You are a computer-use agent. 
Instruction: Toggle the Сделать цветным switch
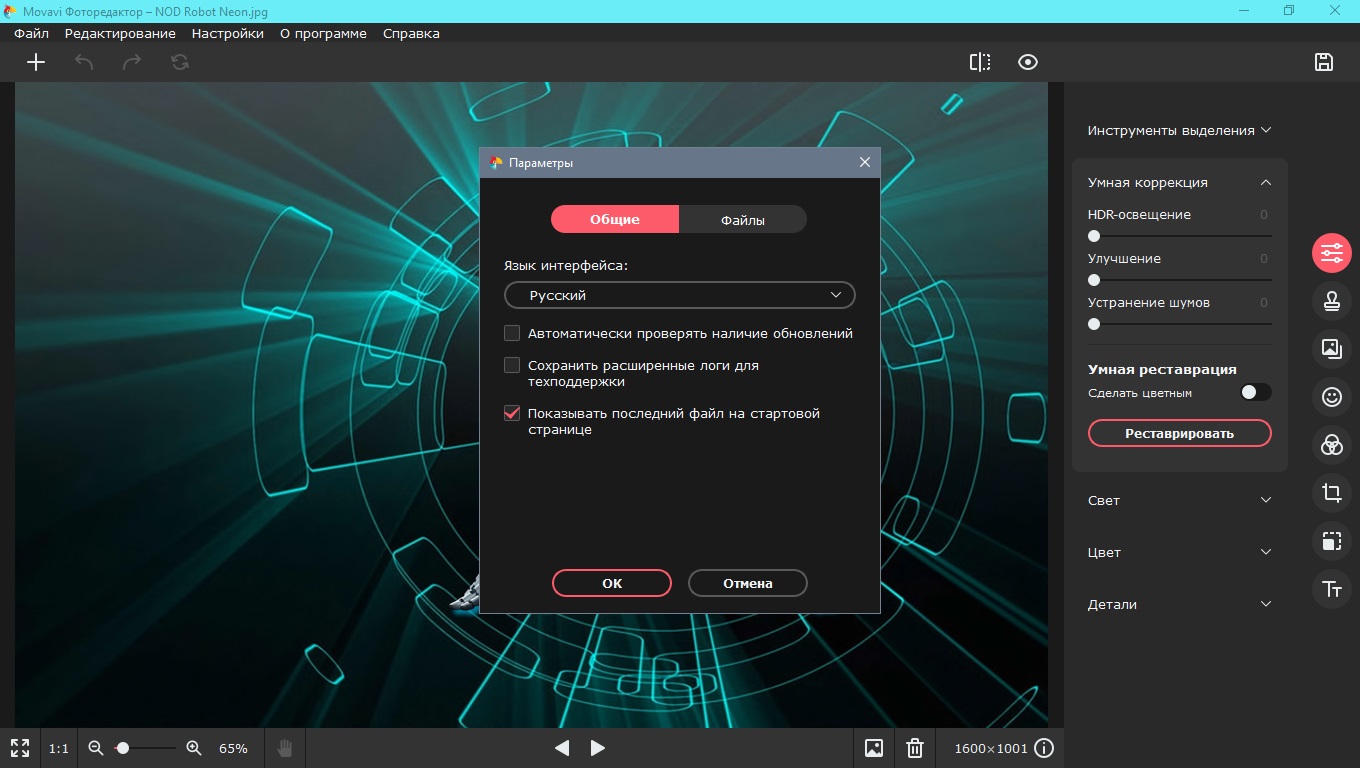1255,393
